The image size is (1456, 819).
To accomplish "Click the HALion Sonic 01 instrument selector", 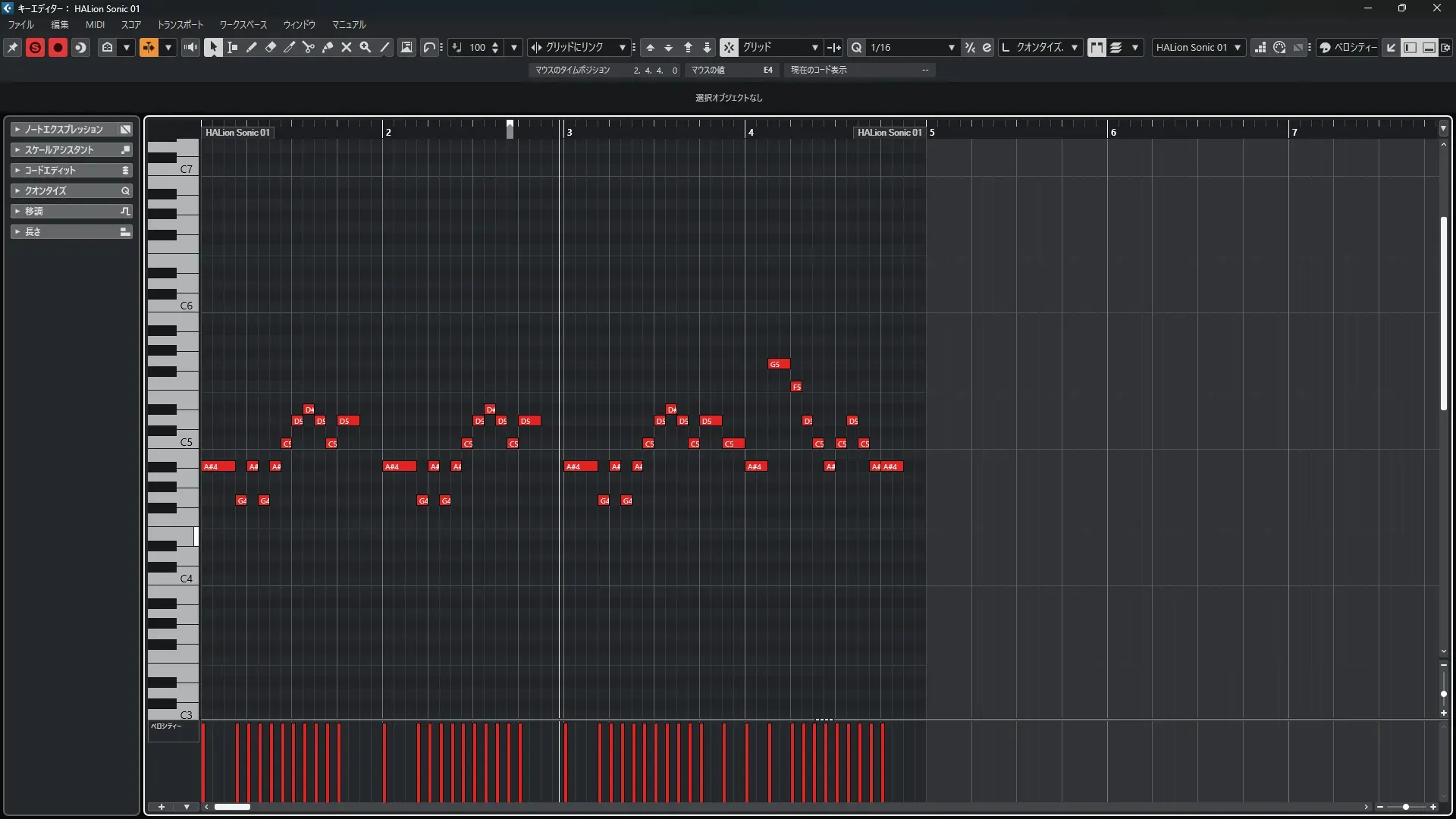I will coord(1198,47).
